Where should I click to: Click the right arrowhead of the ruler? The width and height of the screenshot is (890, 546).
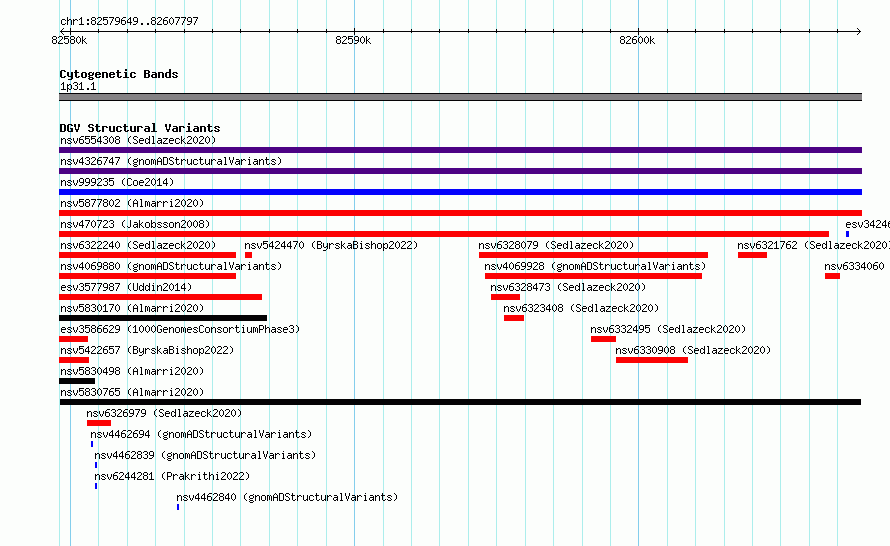[859, 32]
